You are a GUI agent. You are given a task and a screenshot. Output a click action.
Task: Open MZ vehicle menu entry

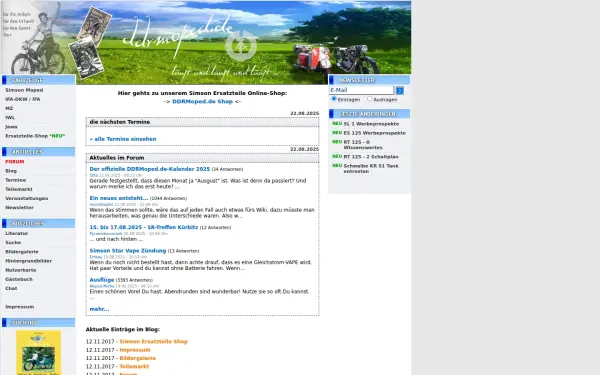click(x=9, y=109)
